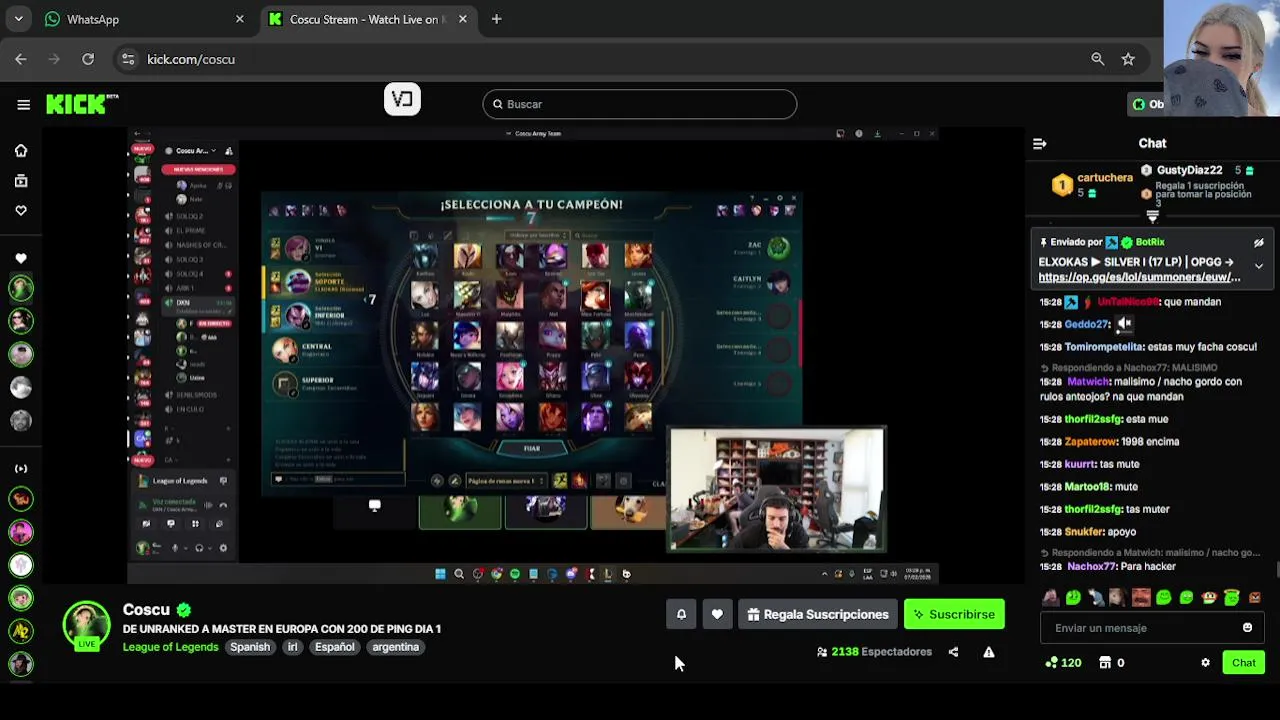This screenshot has width=1280, height=720.
Task: Open Windows Start button in streamed taskbar
Action: pos(440,574)
